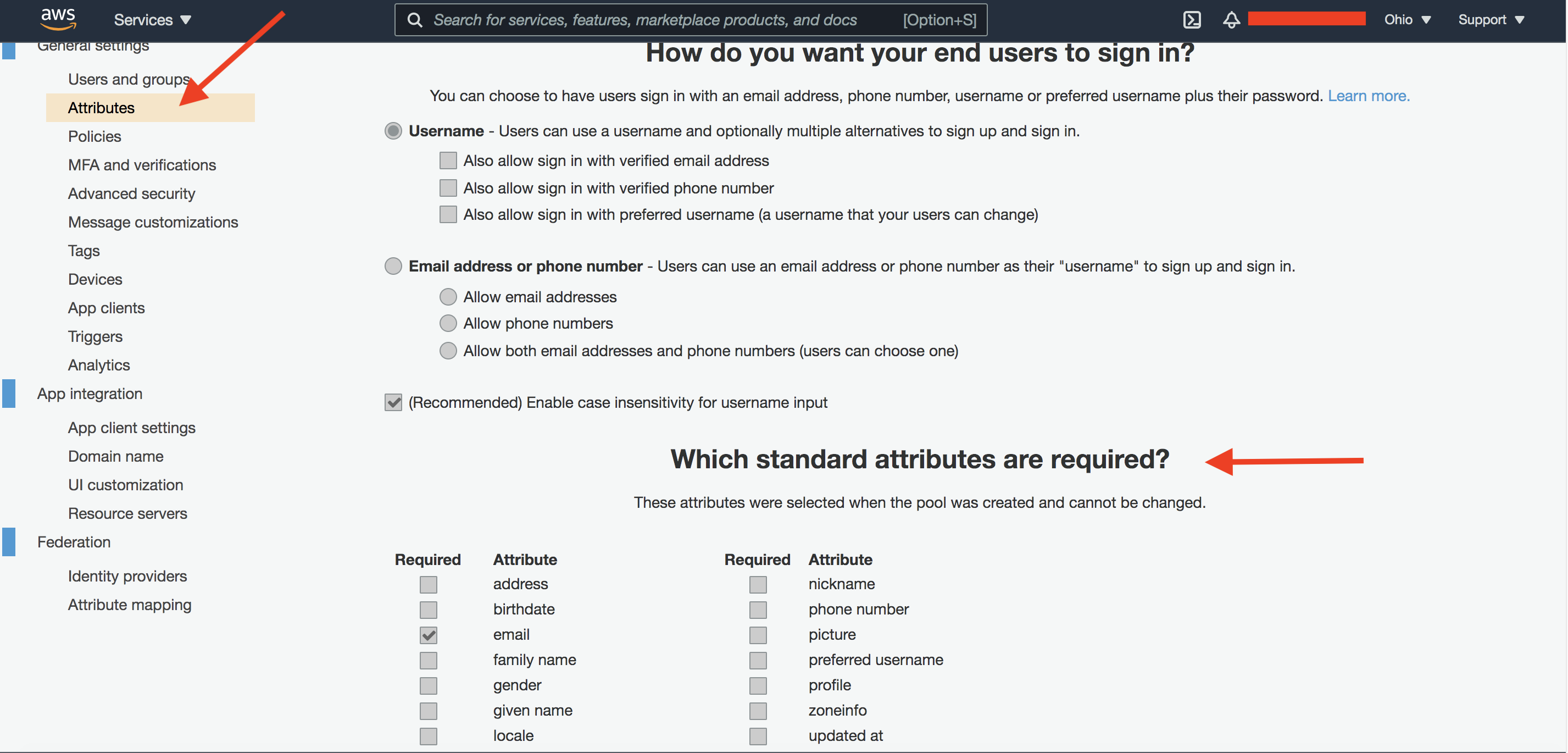This screenshot has height=753, width=1568.
Task: Enable sign in with verified email address
Action: pos(448,160)
